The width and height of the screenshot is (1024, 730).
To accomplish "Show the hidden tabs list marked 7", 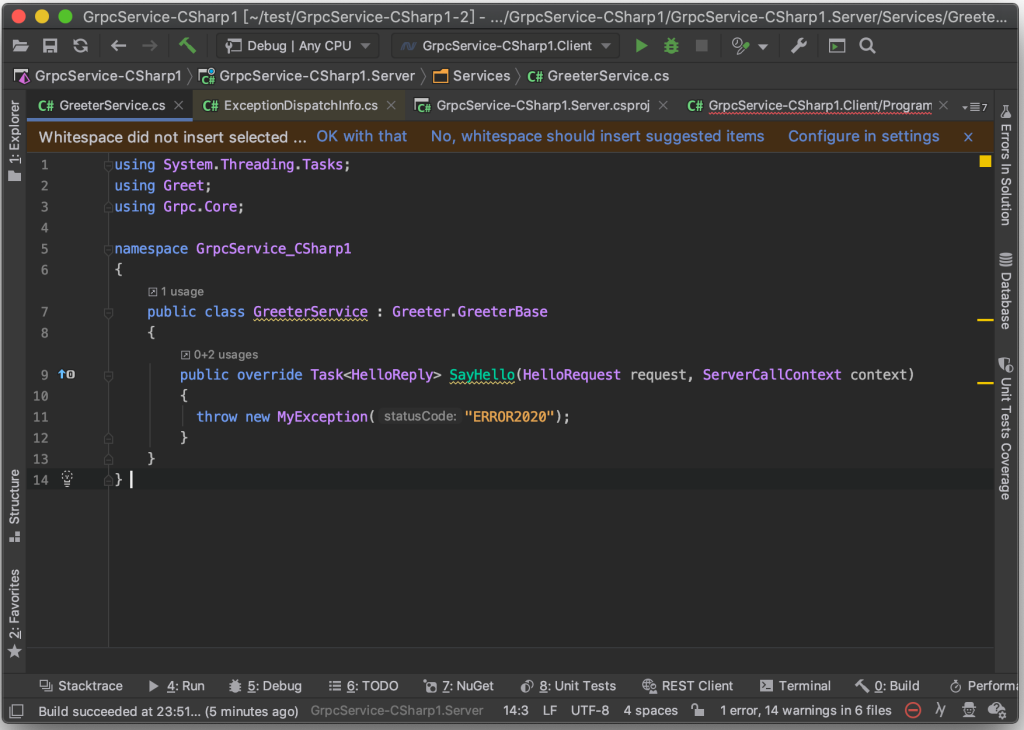I will click(x=975, y=106).
